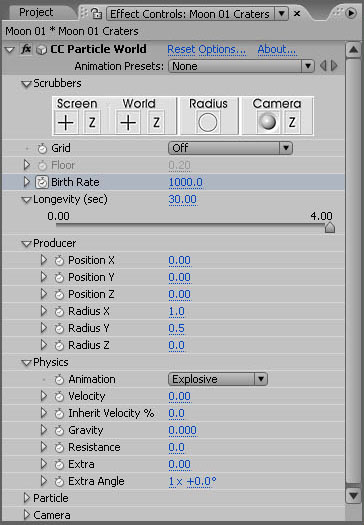Enable the Velocity stopwatch keyframing
The width and height of the screenshot is (364, 525).
[x=59, y=397]
